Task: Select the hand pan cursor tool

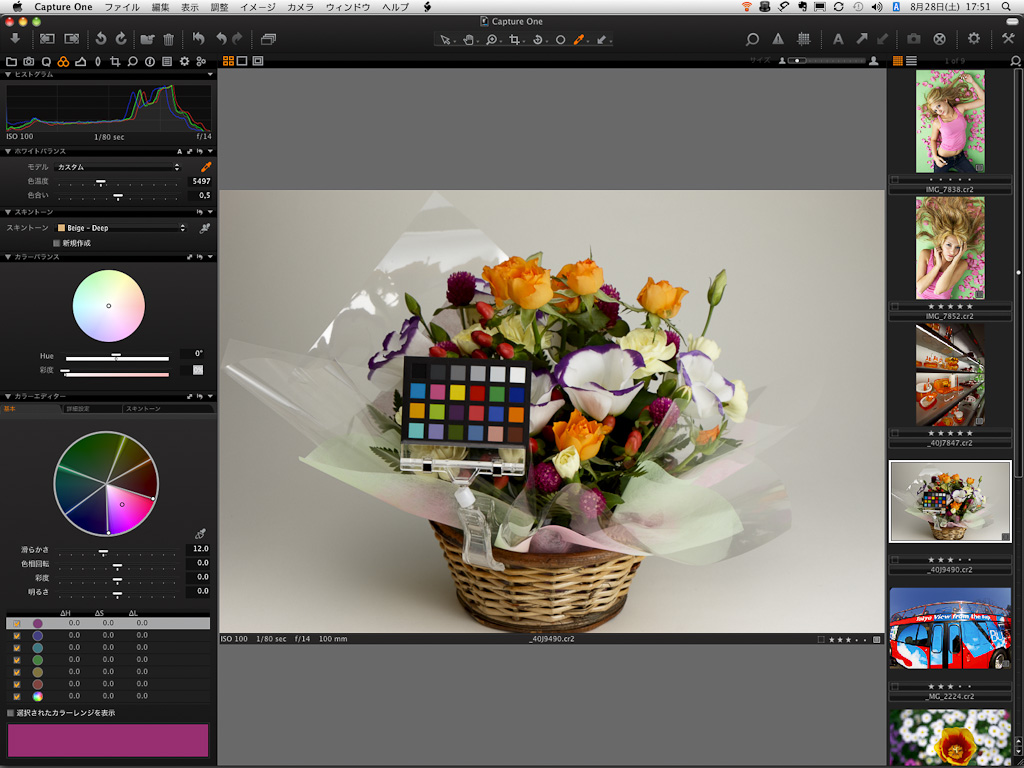Action: point(469,40)
